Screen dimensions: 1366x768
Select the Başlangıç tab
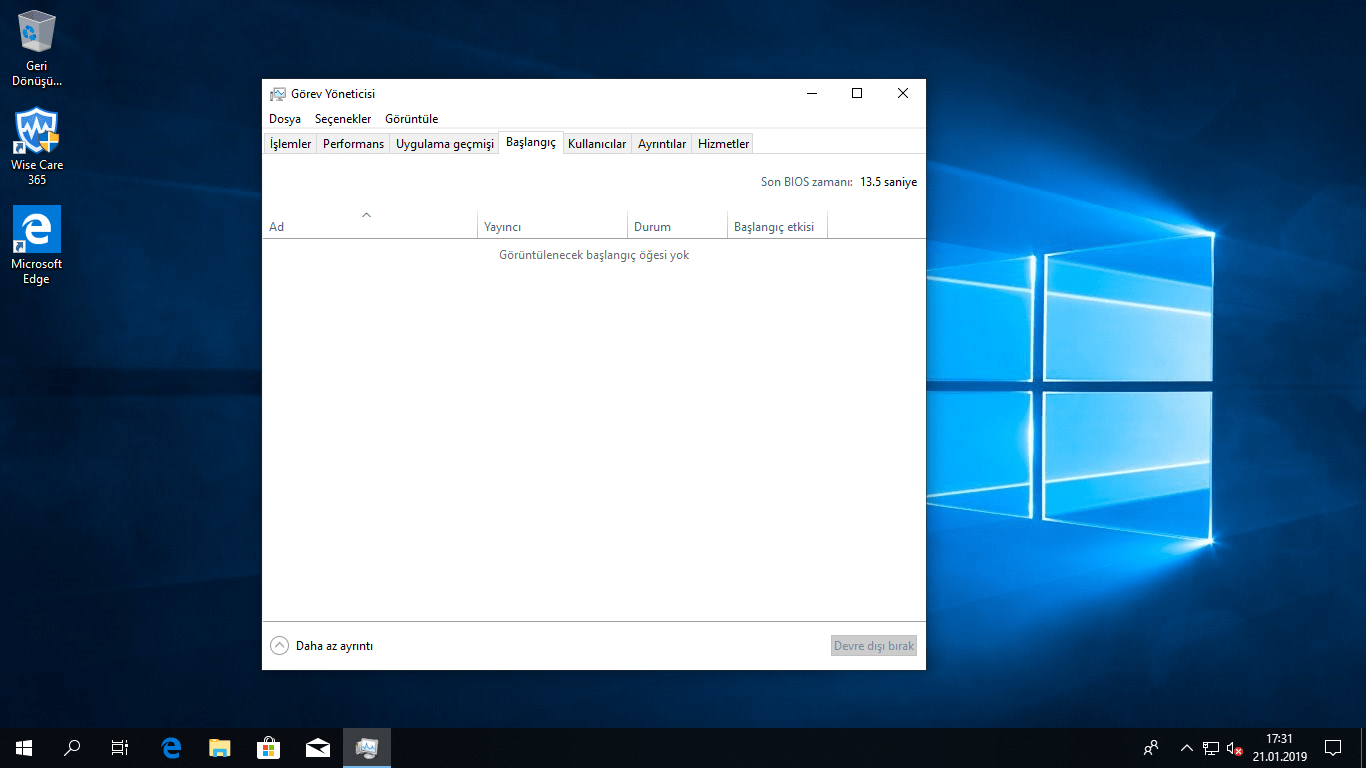531,143
